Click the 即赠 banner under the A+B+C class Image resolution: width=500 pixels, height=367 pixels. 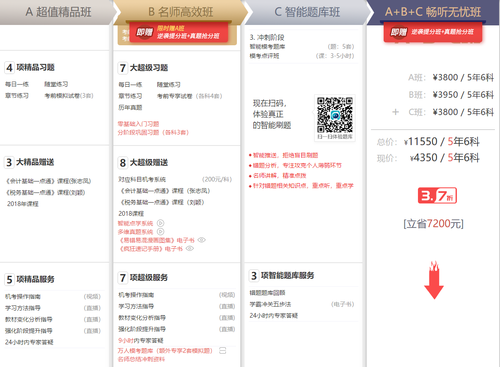pos(433,32)
